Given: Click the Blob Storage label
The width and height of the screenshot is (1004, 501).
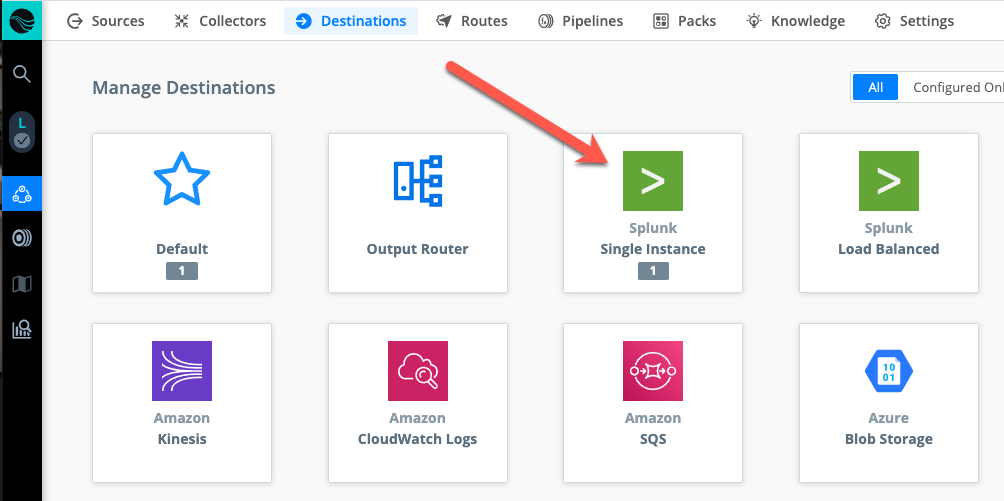Looking at the screenshot, I should pyautogui.click(x=889, y=439).
